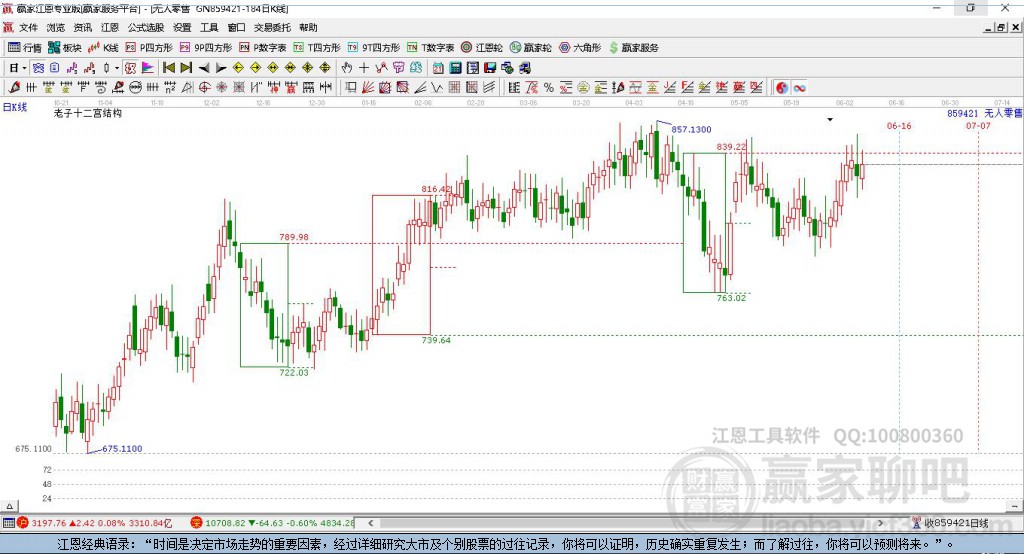
Task: Open 赢家服务 with the dollar icon
Action: tap(633, 48)
